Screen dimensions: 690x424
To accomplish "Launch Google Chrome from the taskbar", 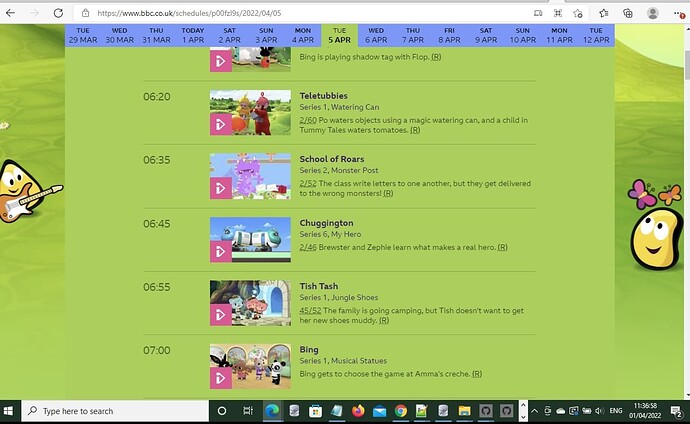I will [400, 411].
